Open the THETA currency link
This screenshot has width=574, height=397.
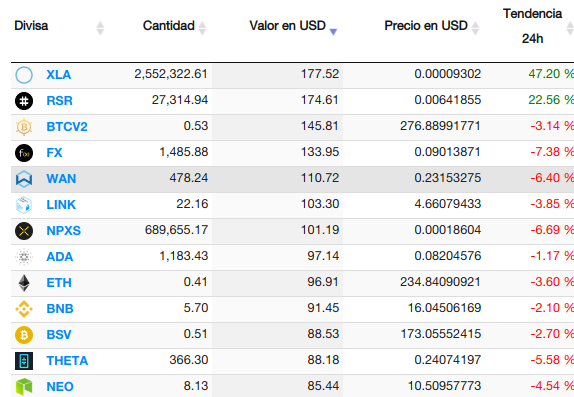click(67, 360)
